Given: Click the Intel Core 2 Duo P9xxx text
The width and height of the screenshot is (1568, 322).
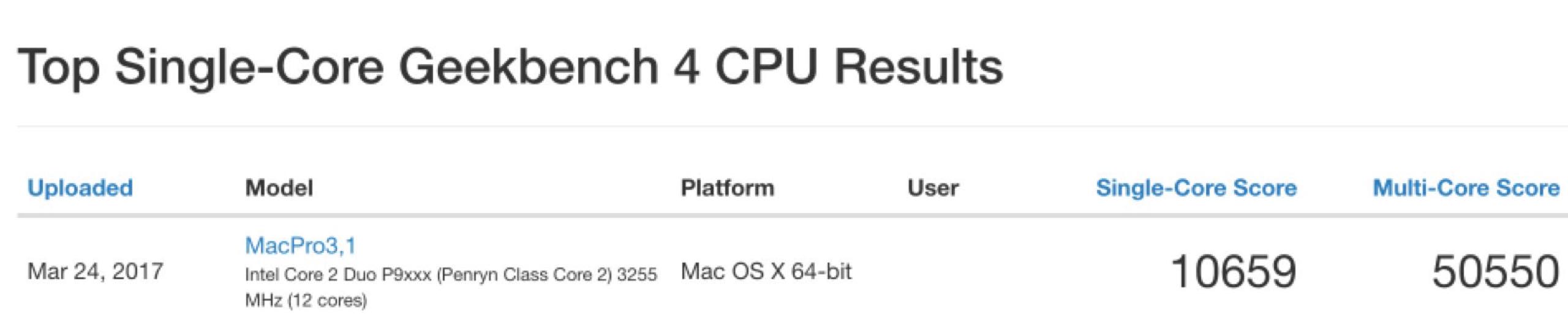Looking at the screenshot, I should point(338,274).
